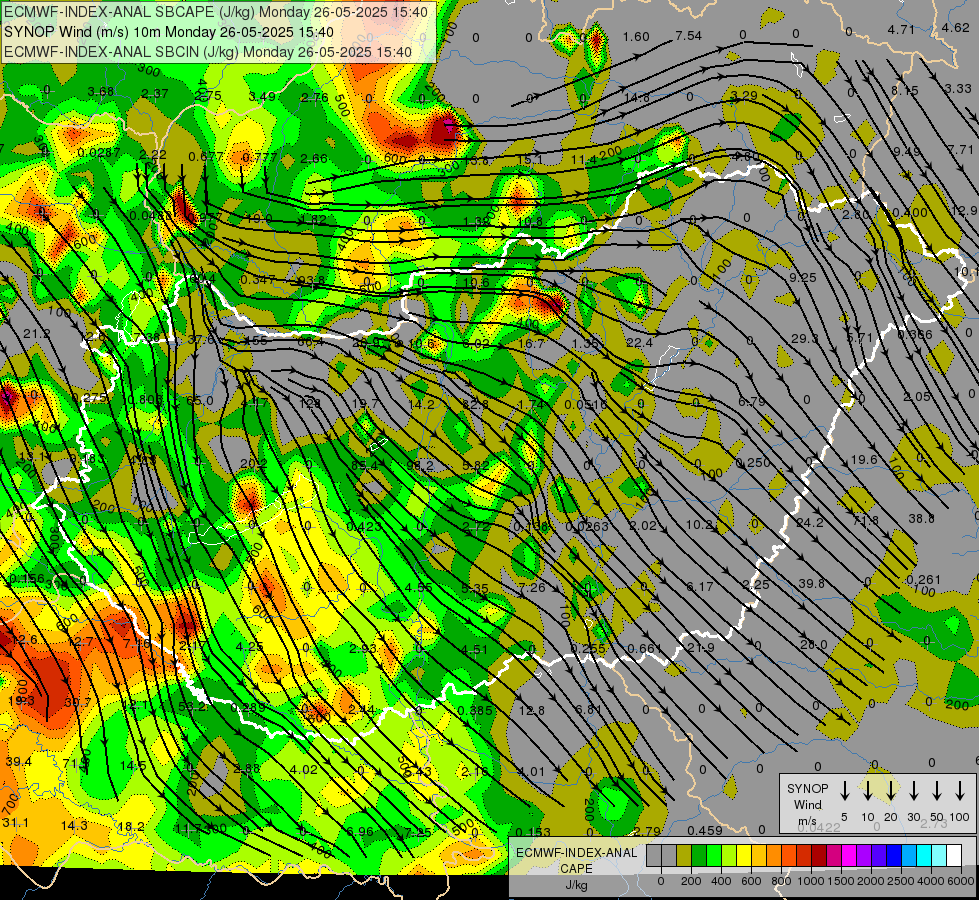
Task: Click the 1500 tick label in legend
Action: click(x=841, y=881)
